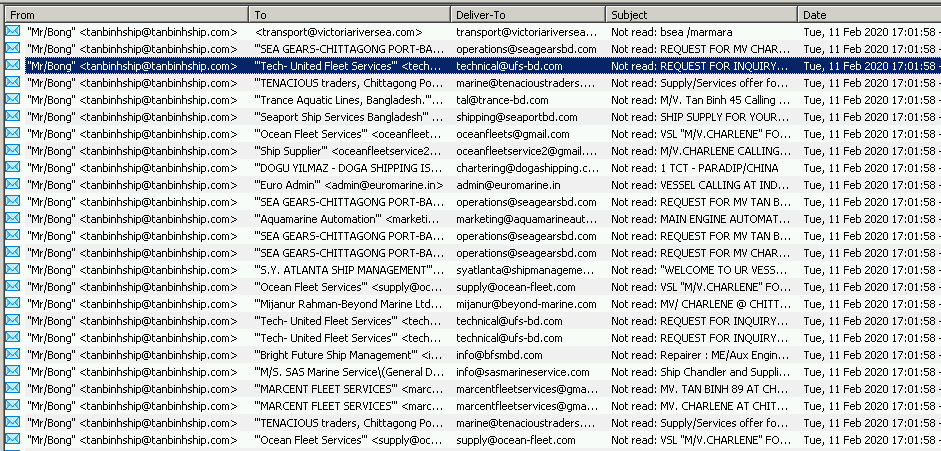Click the mijanur@beyond-marine.com address

pos(526,304)
